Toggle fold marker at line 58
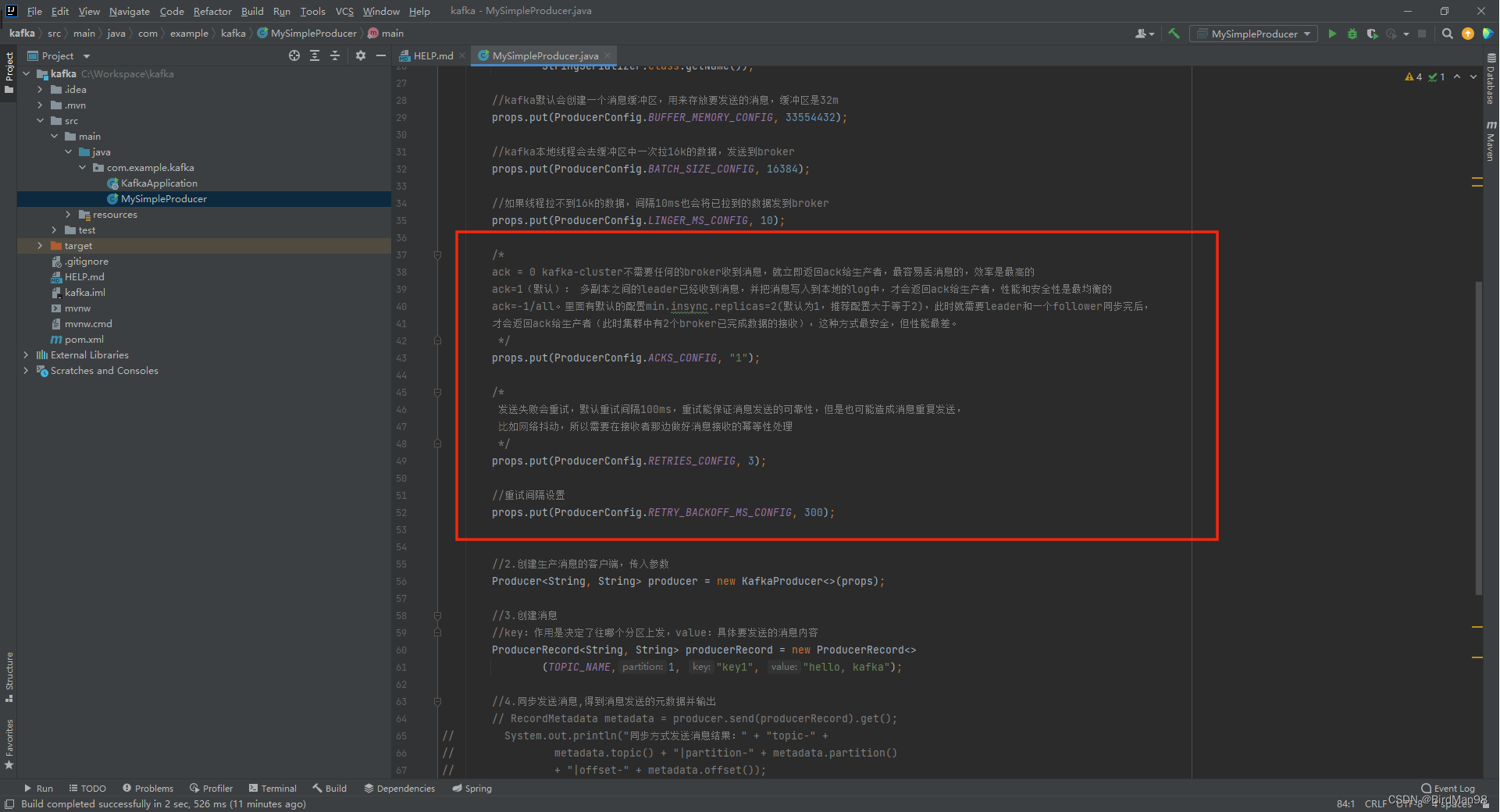The image size is (1500, 812). (x=437, y=616)
